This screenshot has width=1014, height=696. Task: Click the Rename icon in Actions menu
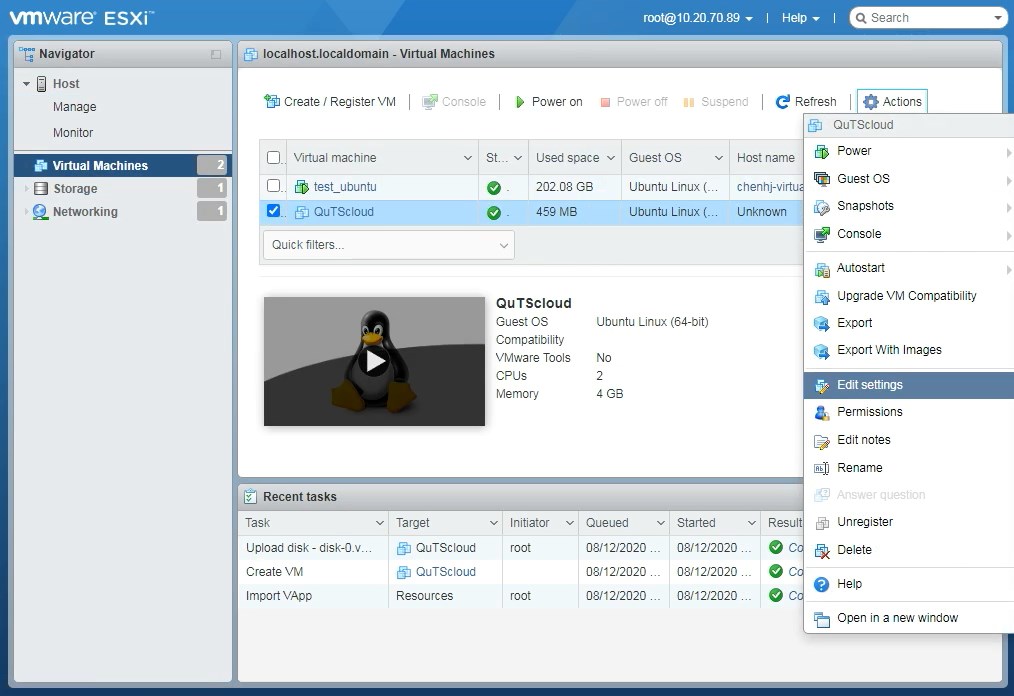tap(822, 468)
